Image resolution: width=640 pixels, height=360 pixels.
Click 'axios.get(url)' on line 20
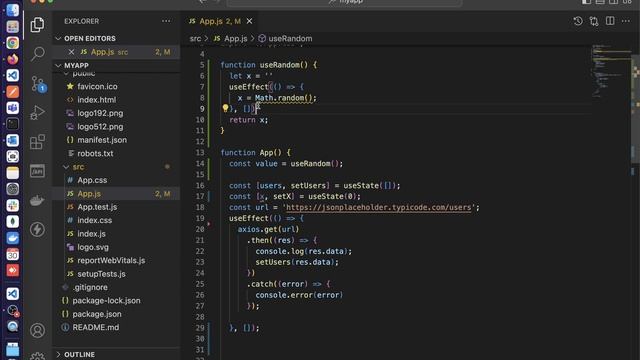(x=268, y=229)
